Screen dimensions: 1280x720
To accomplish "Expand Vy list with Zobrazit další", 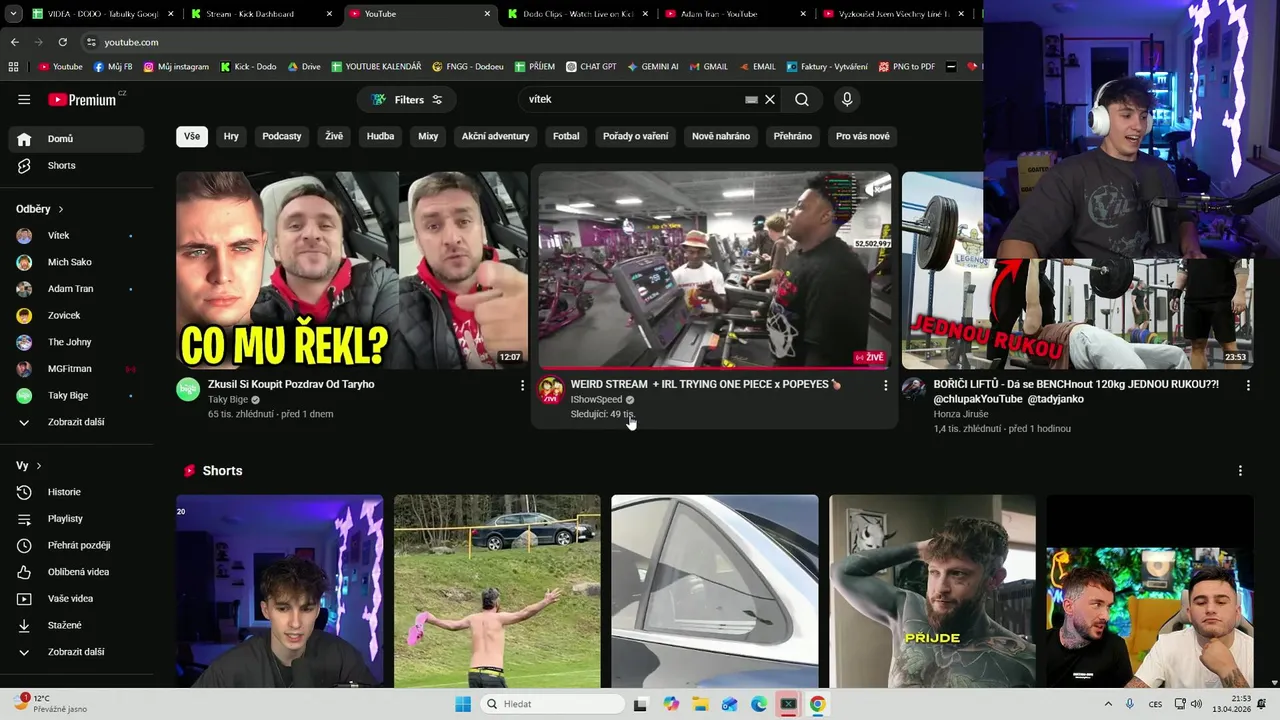I will (x=76, y=652).
